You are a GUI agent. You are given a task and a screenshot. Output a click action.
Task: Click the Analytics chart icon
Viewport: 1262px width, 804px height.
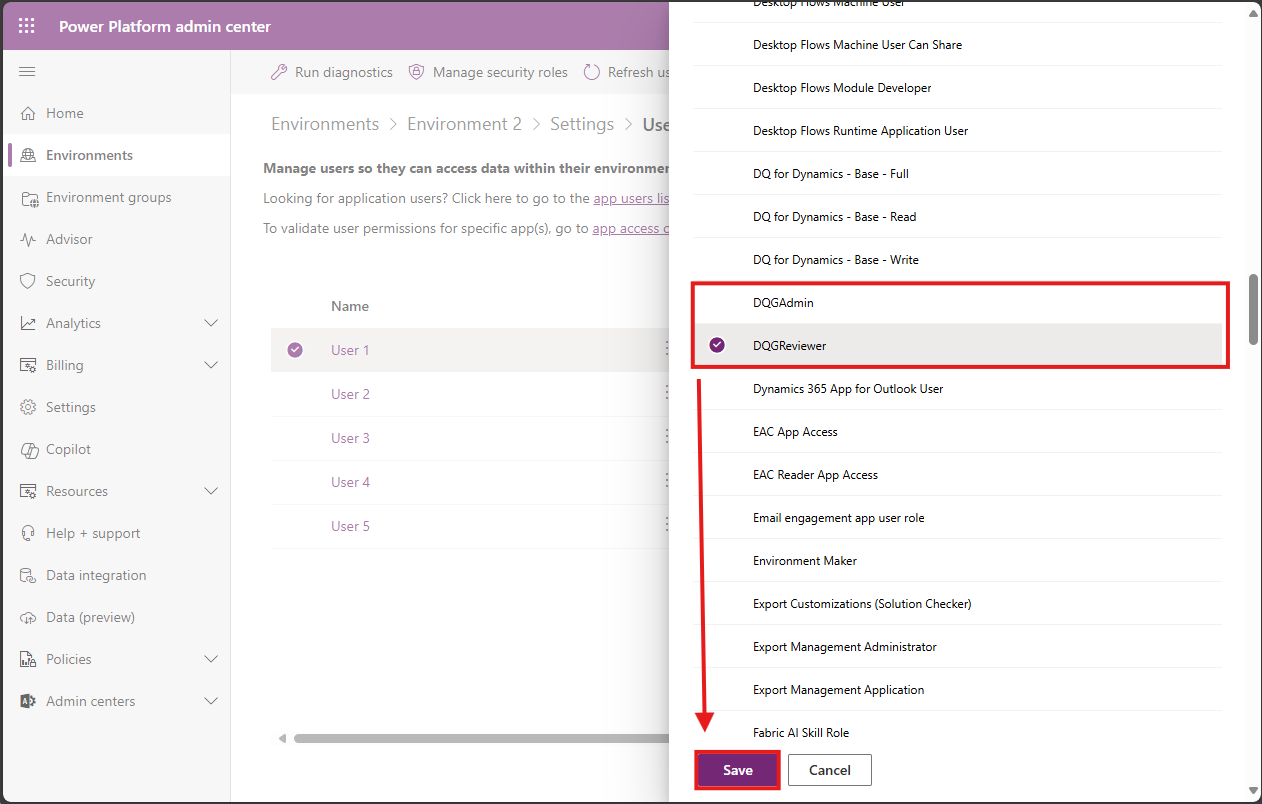pos(28,323)
